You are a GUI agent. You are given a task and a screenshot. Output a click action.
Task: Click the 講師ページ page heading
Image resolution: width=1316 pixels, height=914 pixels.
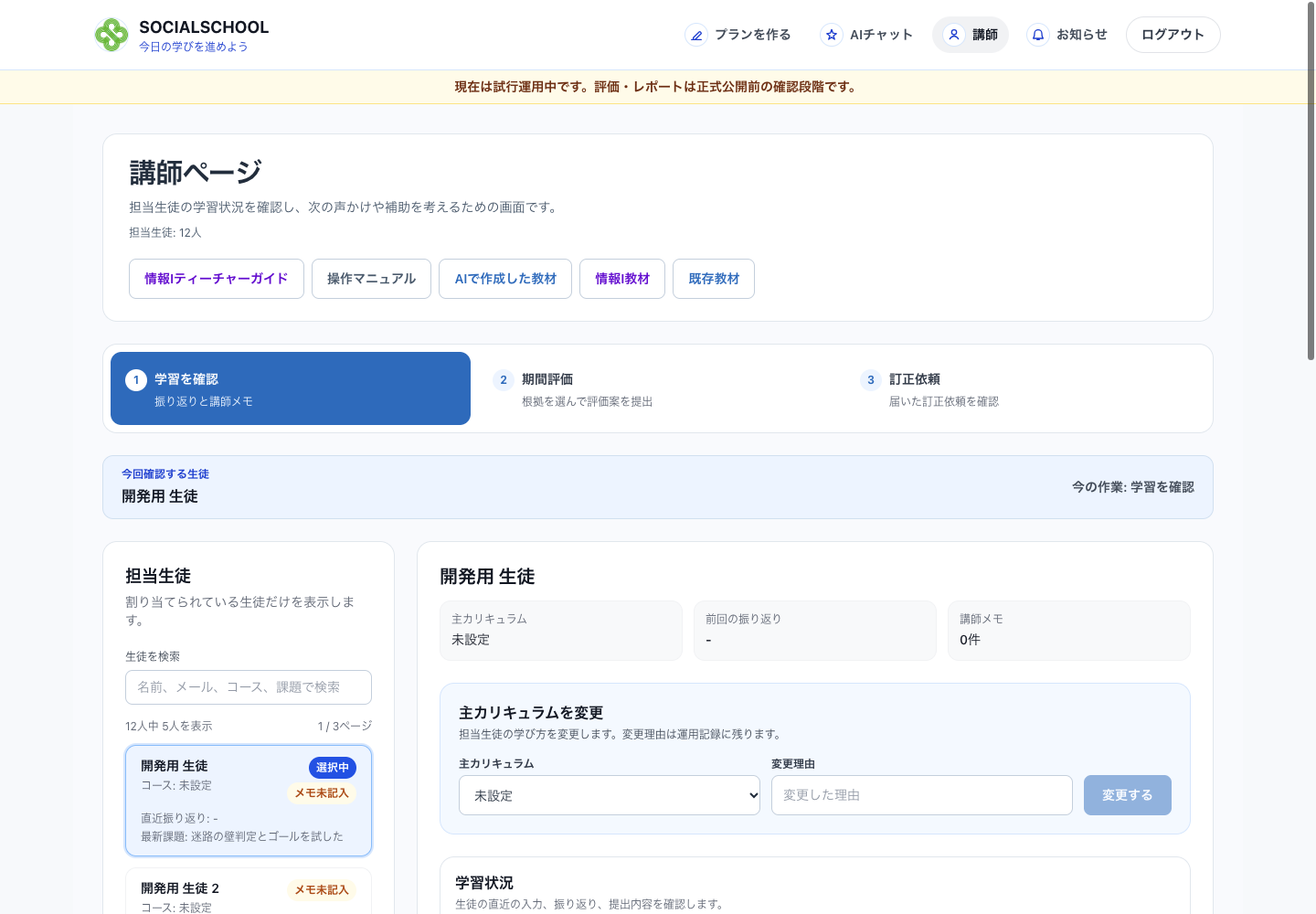click(196, 172)
